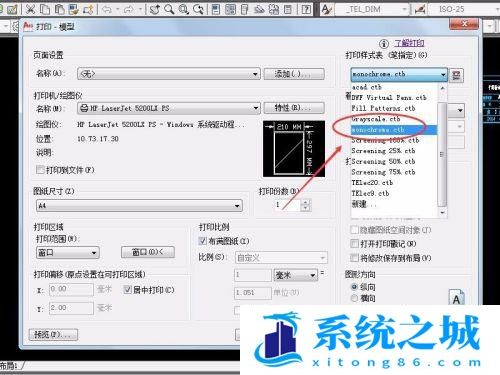Click the Text Style icon beside _TEL_DIM
Screen dimensions: 500x375
(x=326, y=9)
